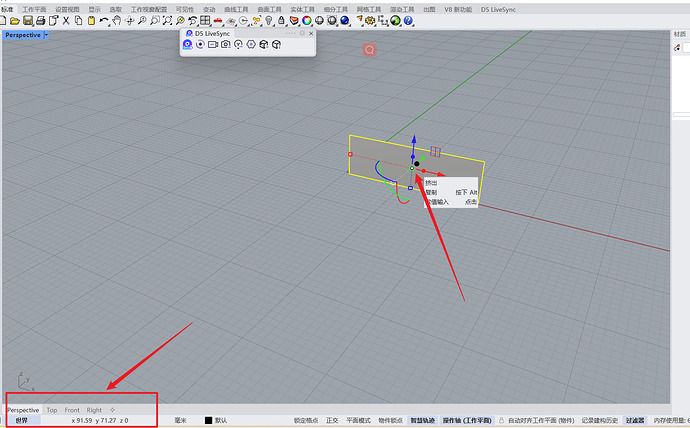
Task: Open the 毫米 units selector in status bar
Action: 181,421
